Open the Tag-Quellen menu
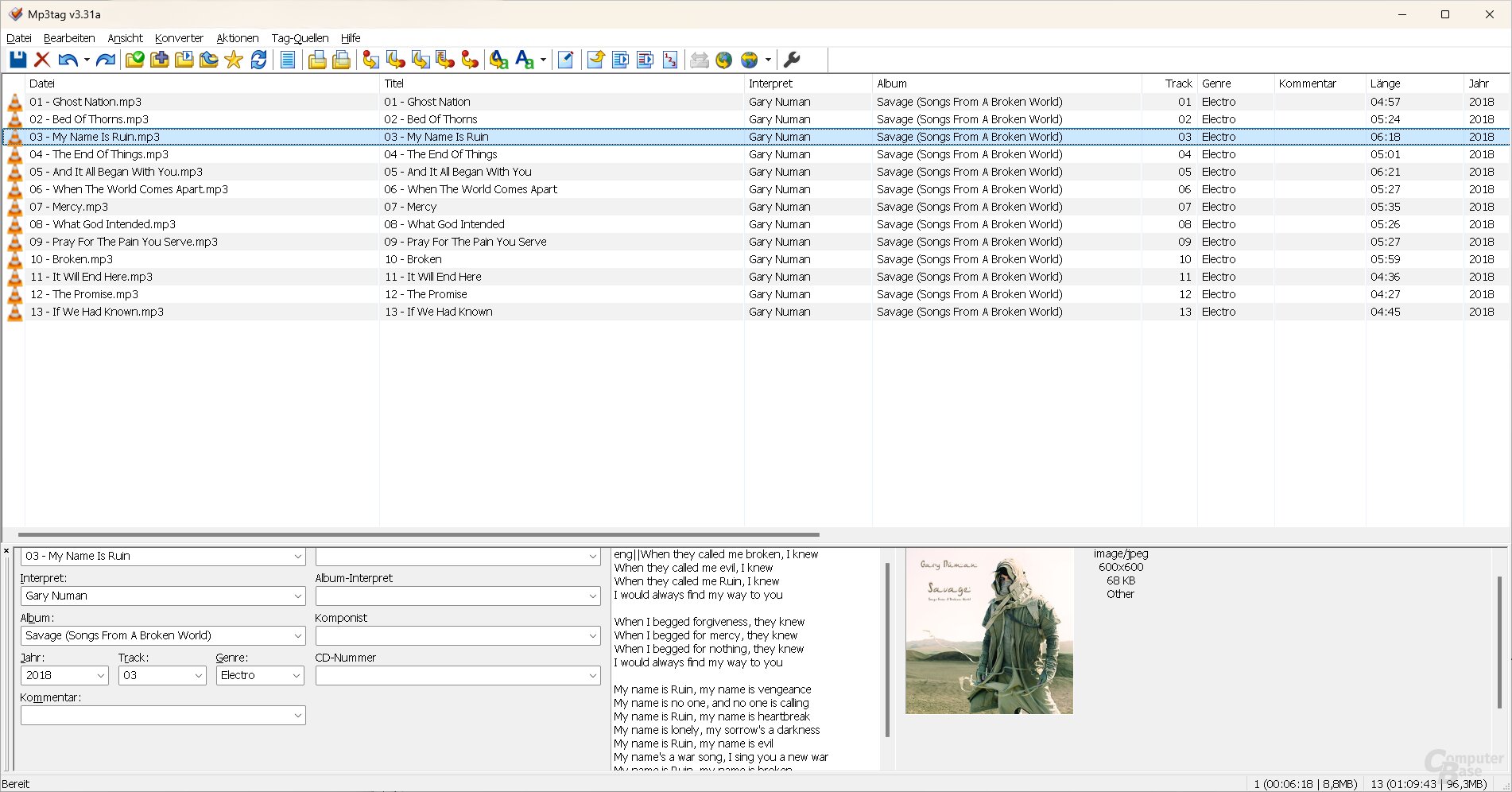The image size is (1512, 792). coord(300,38)
